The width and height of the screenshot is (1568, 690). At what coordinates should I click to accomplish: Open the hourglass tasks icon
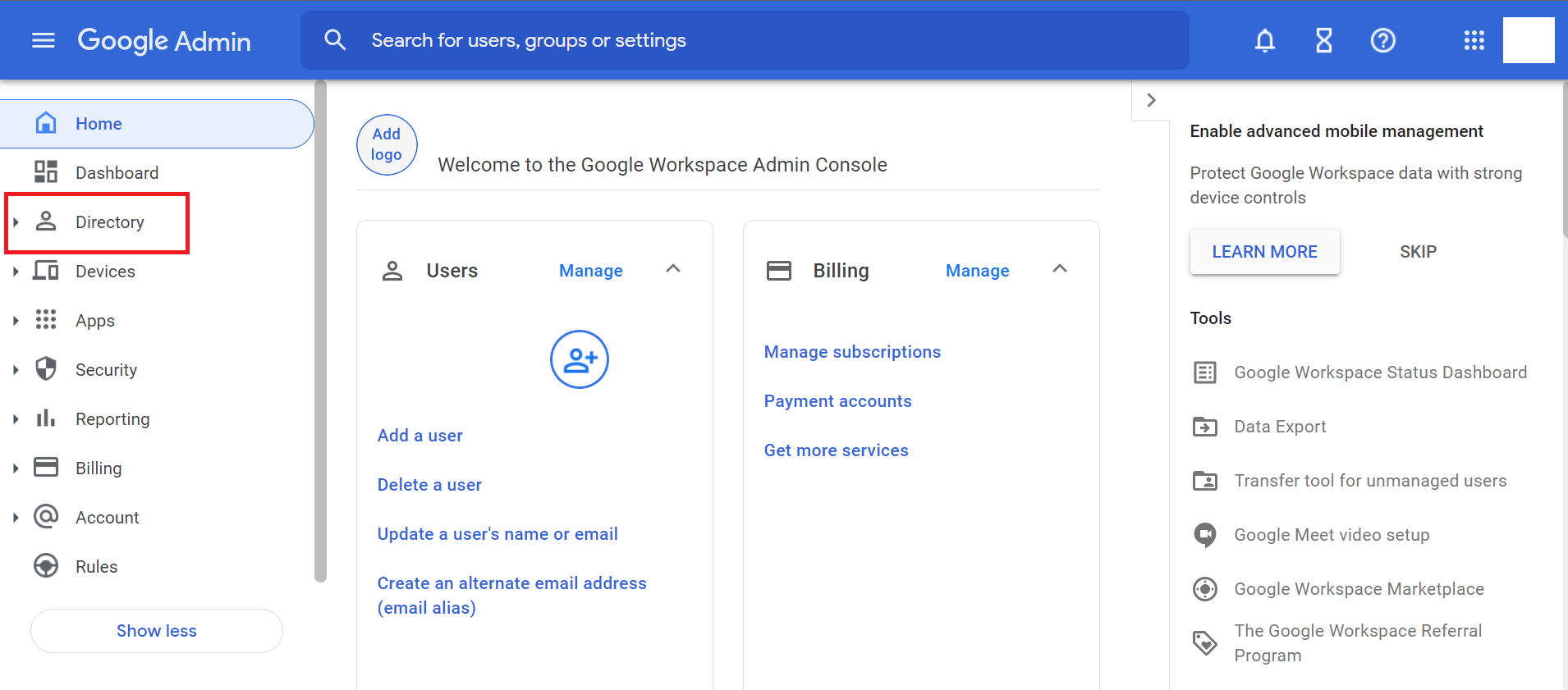coord(1323,40)
